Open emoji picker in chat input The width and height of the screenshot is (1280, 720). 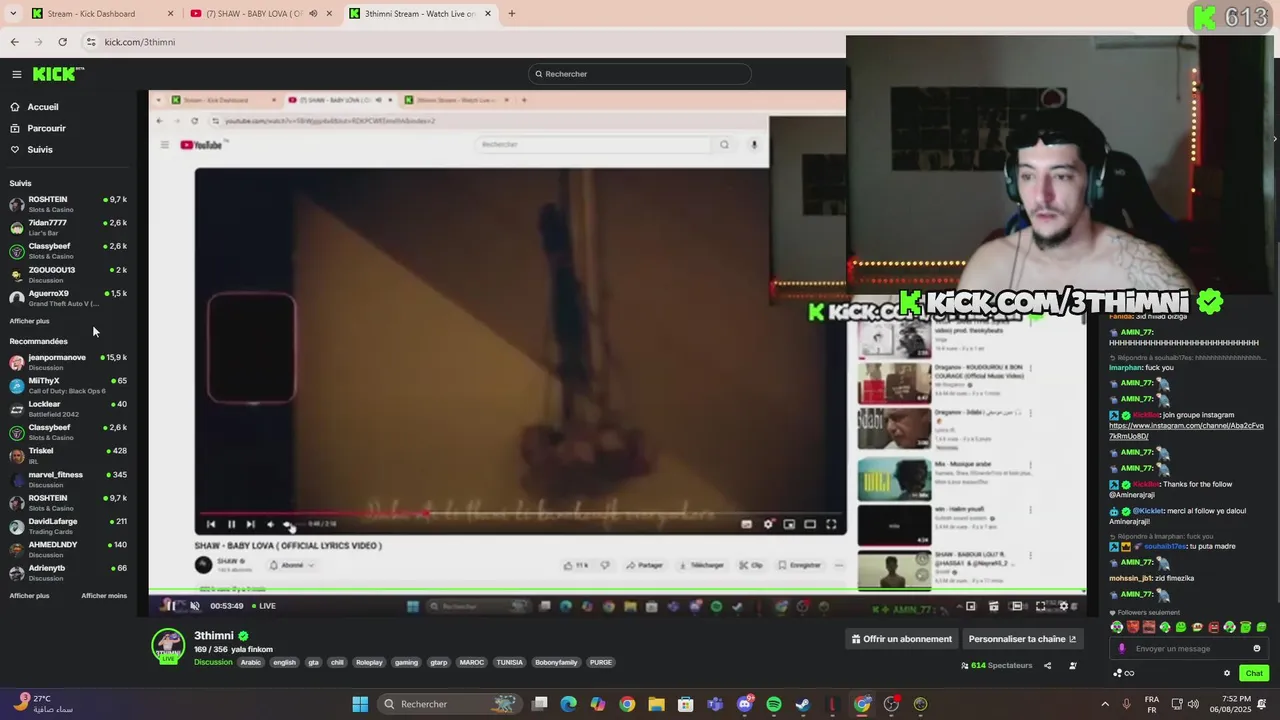point(1257,649)
